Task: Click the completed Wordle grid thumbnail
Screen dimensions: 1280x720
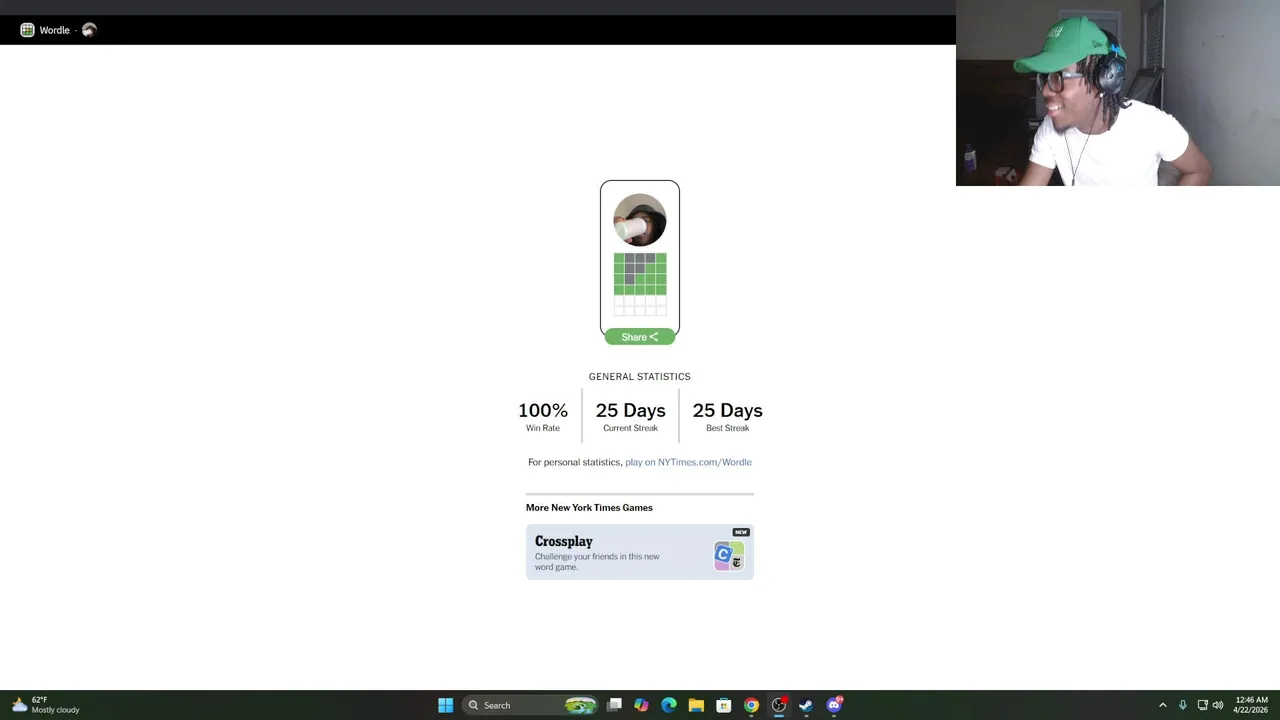Action: (640, 284)
